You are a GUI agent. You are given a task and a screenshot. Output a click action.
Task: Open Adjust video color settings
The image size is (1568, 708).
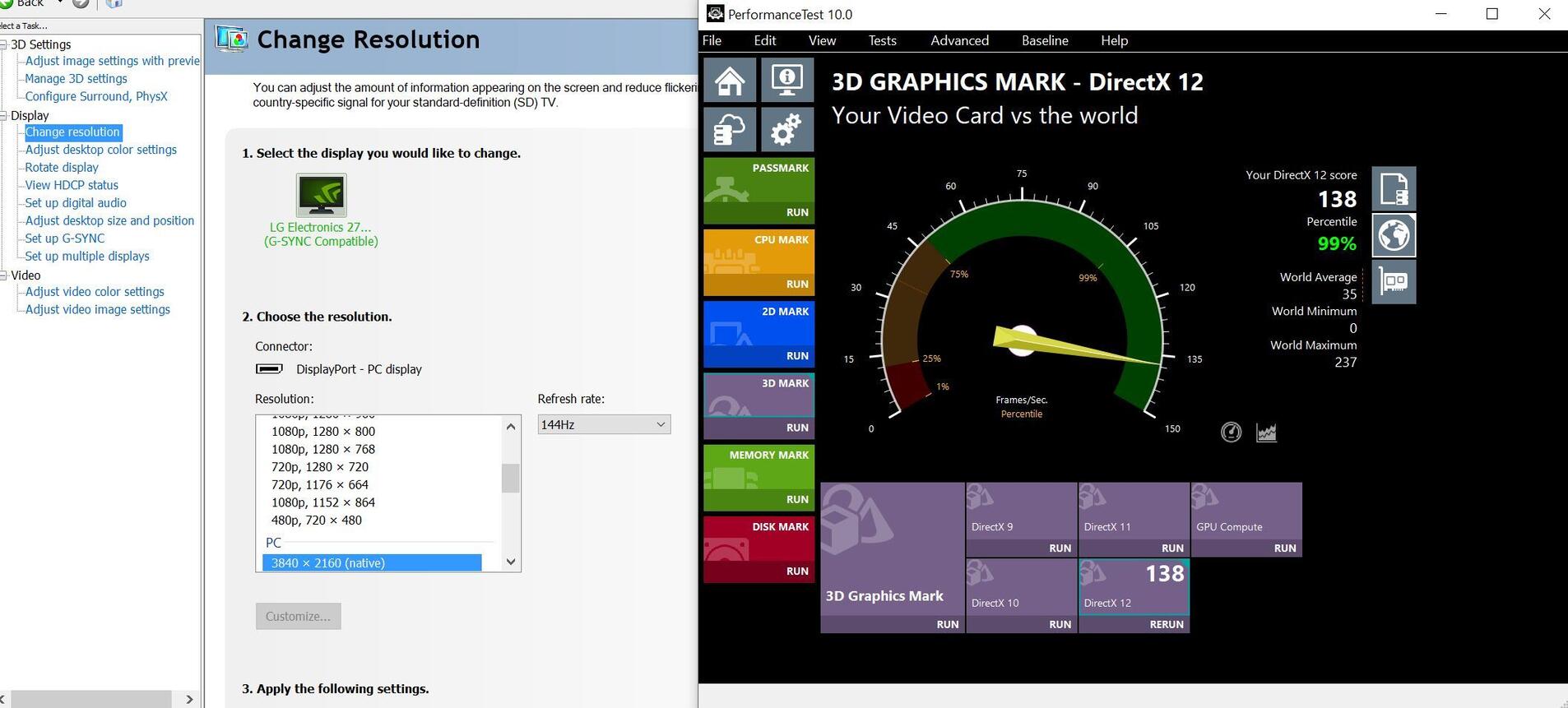[x=95, y=291]
